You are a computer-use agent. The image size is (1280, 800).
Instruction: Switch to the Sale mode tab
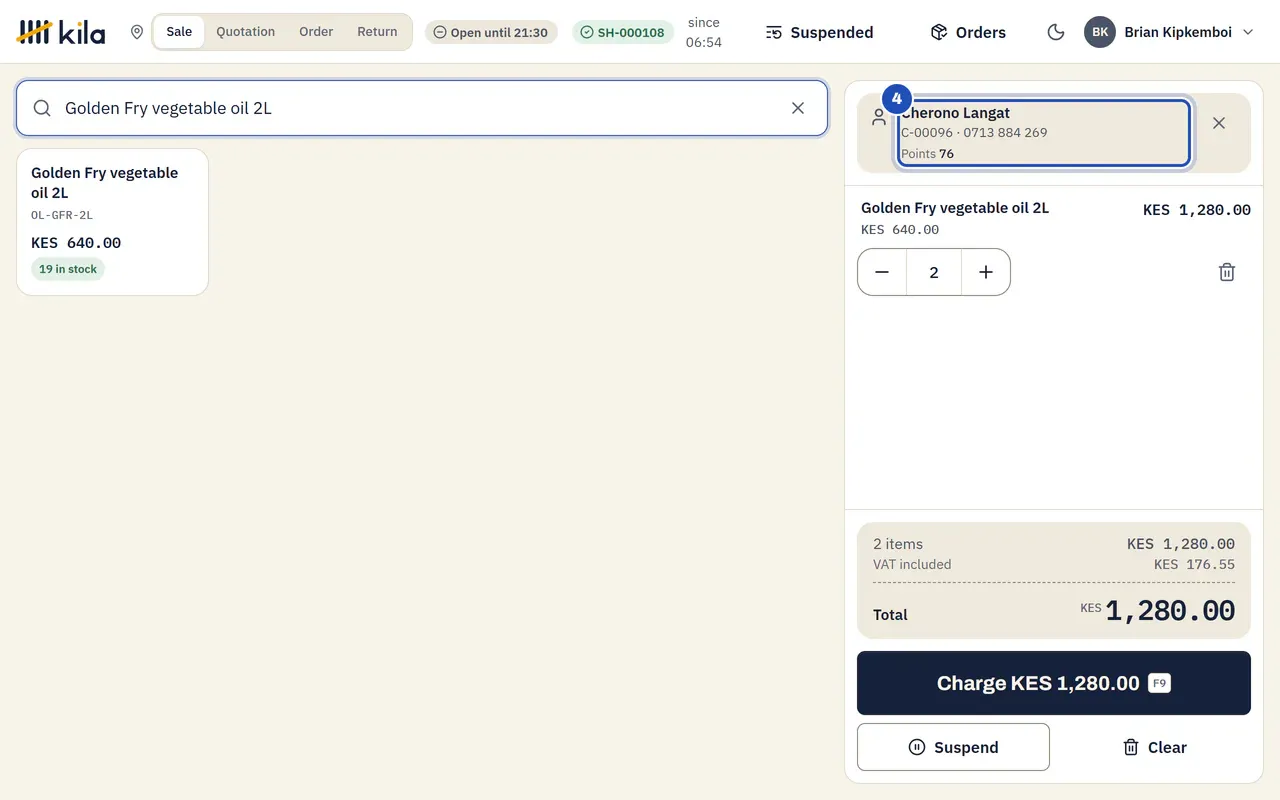pyautogui.click(x=179, y=32)
